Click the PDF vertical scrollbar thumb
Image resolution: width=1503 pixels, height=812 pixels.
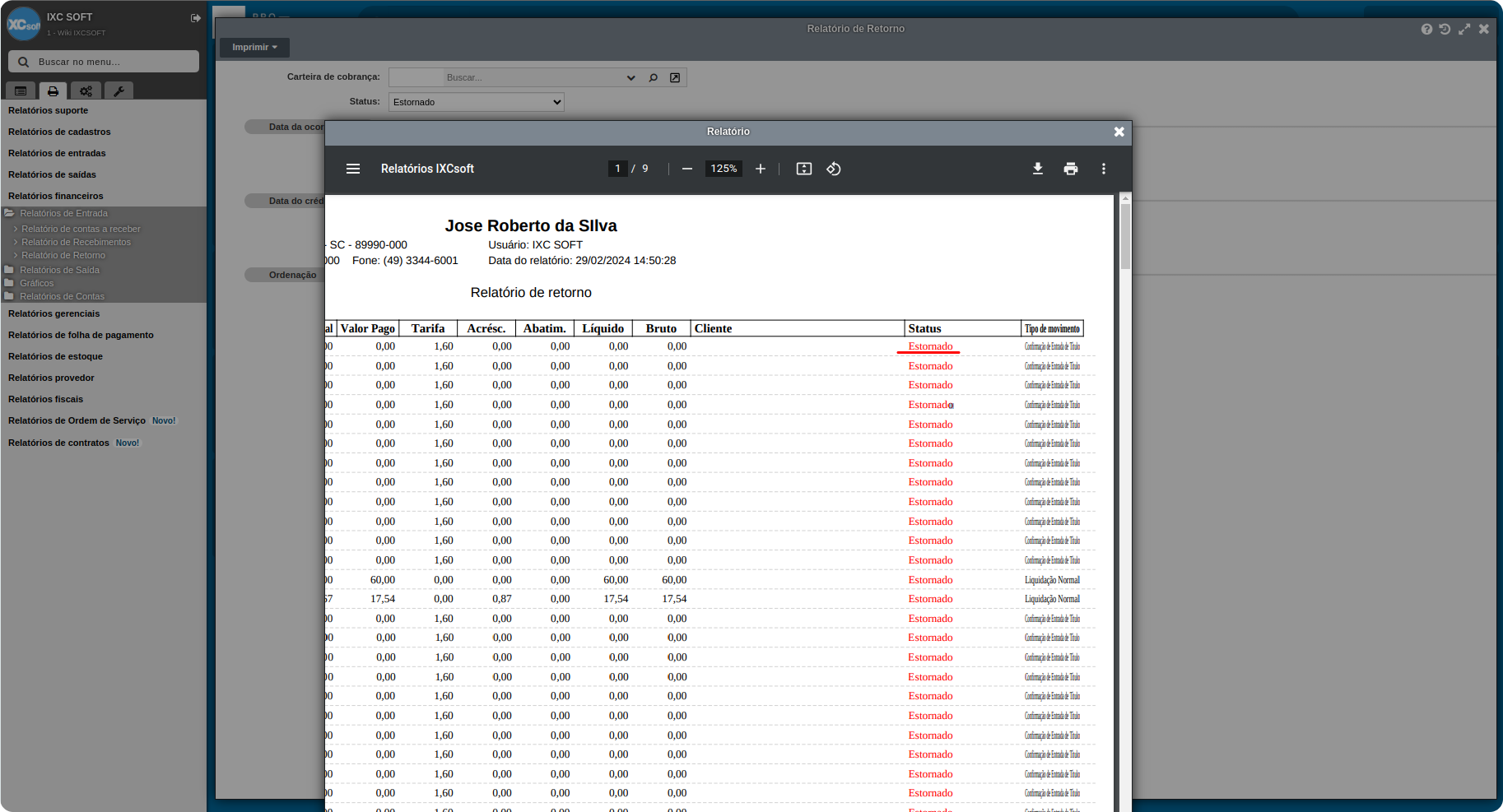(1125, 236)
